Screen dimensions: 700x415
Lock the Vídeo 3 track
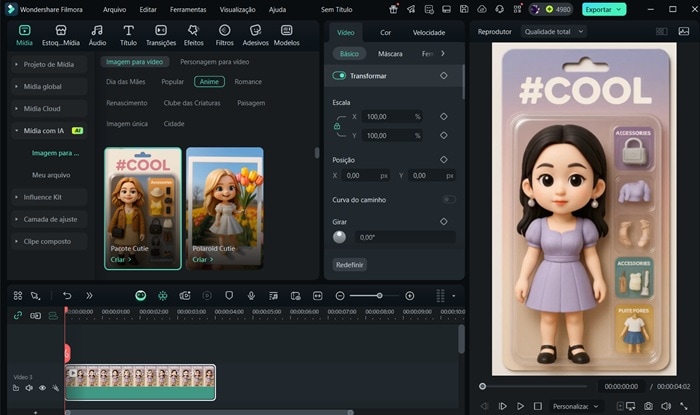16,388
